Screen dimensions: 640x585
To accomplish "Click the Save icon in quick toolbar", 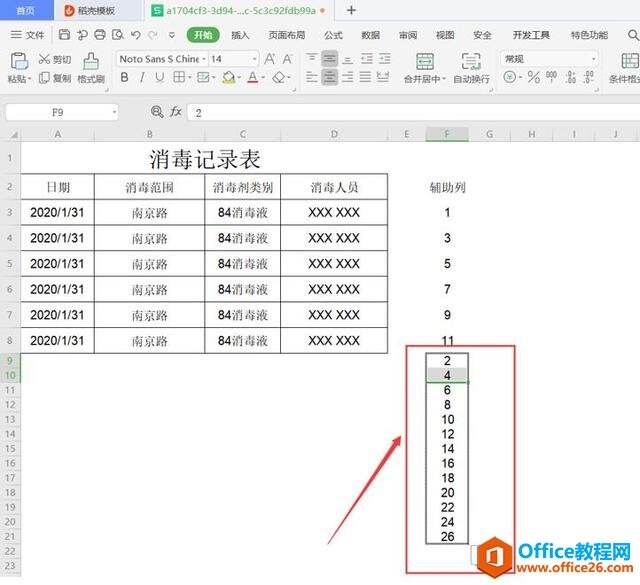I will tap(64, 35).
